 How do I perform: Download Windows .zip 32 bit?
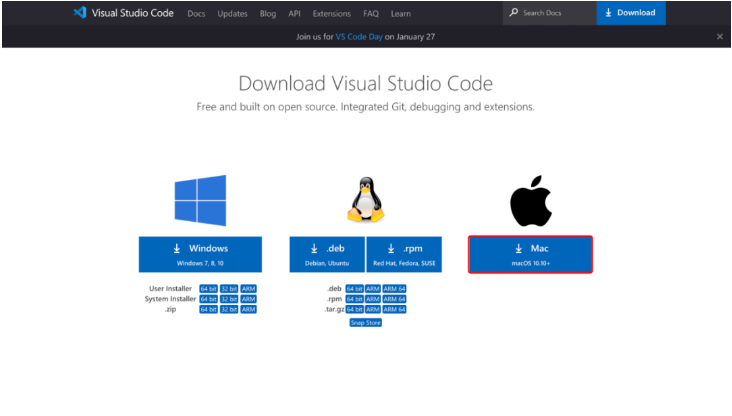pyautogui.click(x=229, y=309)
